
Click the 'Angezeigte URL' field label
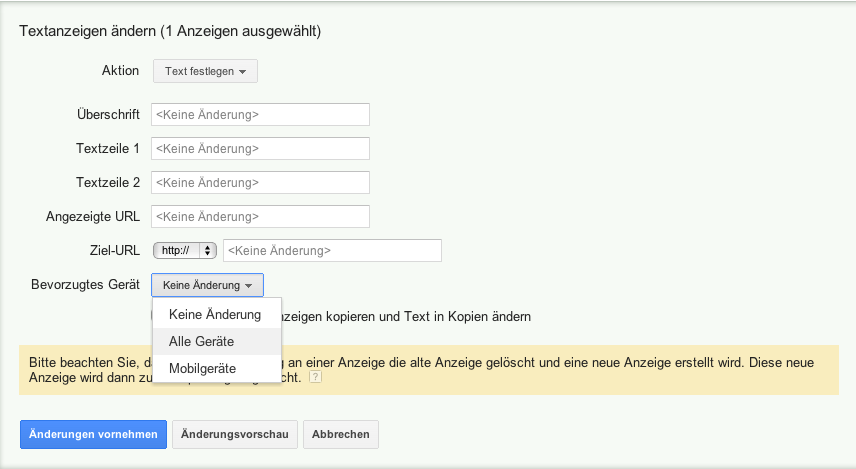point(92,216)
